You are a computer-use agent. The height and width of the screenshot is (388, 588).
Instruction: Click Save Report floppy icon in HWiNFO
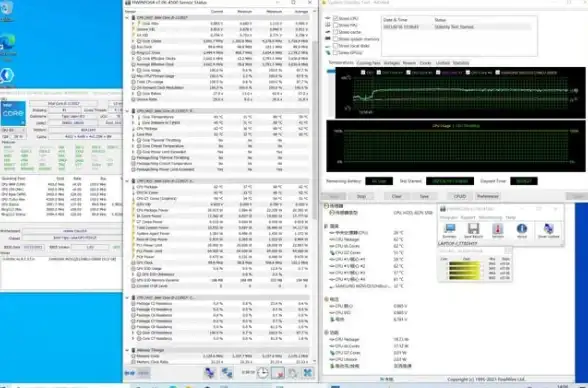(x=473, y=230)
